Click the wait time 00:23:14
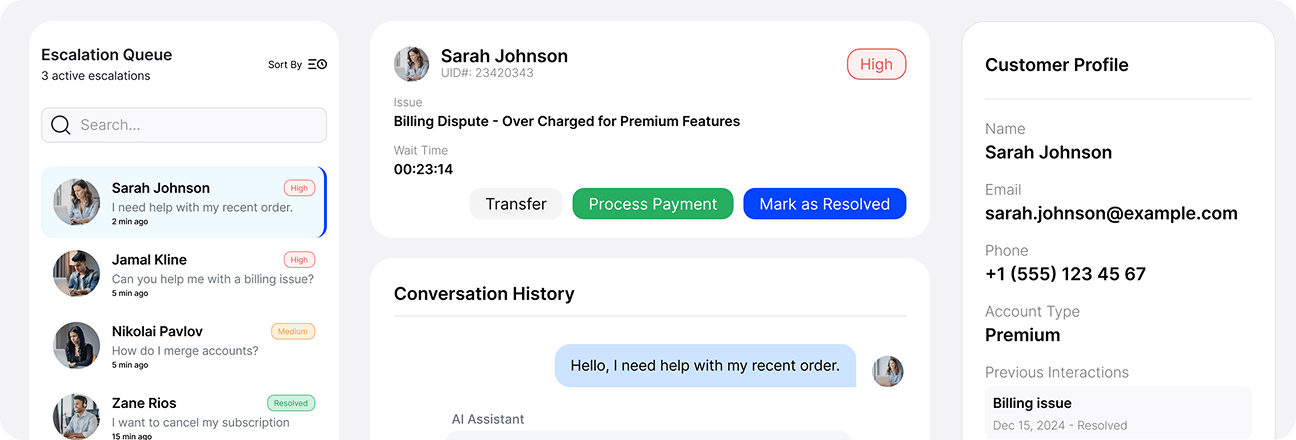The height and width of the screenshot is (440, 1296). click(423, 169)
